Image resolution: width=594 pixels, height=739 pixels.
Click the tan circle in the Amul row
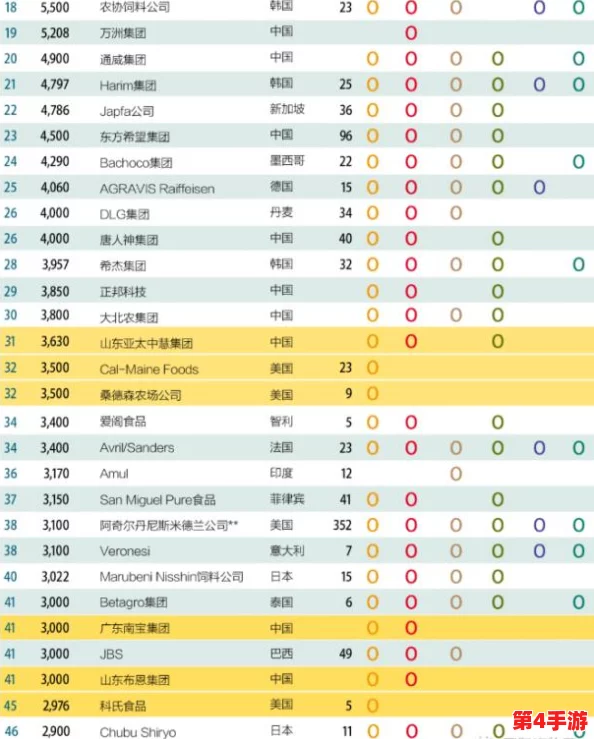pos(456,474)
